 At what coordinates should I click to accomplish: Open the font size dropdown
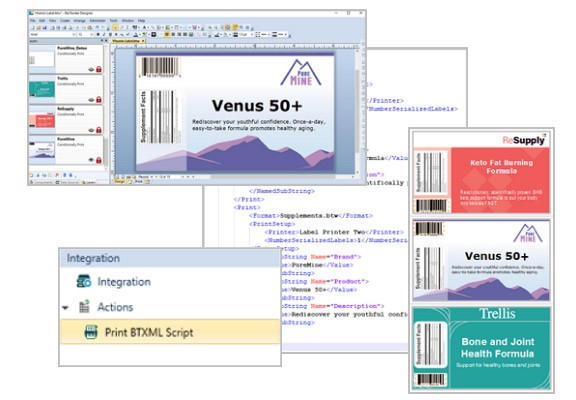(92, 35)
